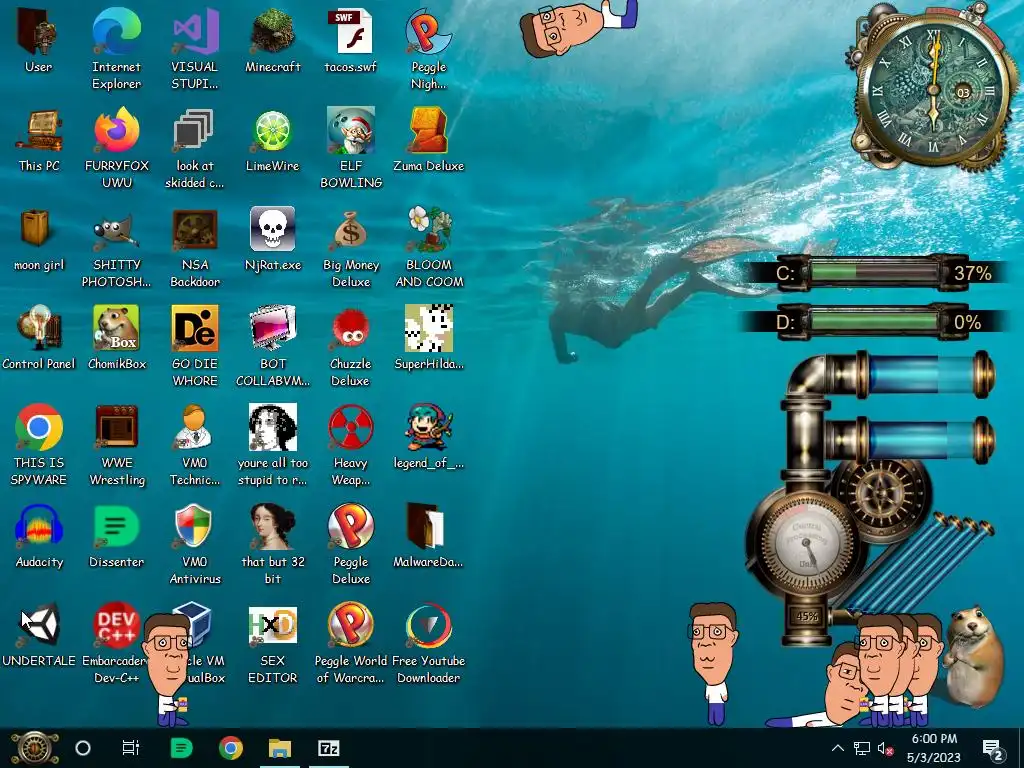
Task: Select VM0 Antivirus shield icon
Action: (x=194, y=545)
